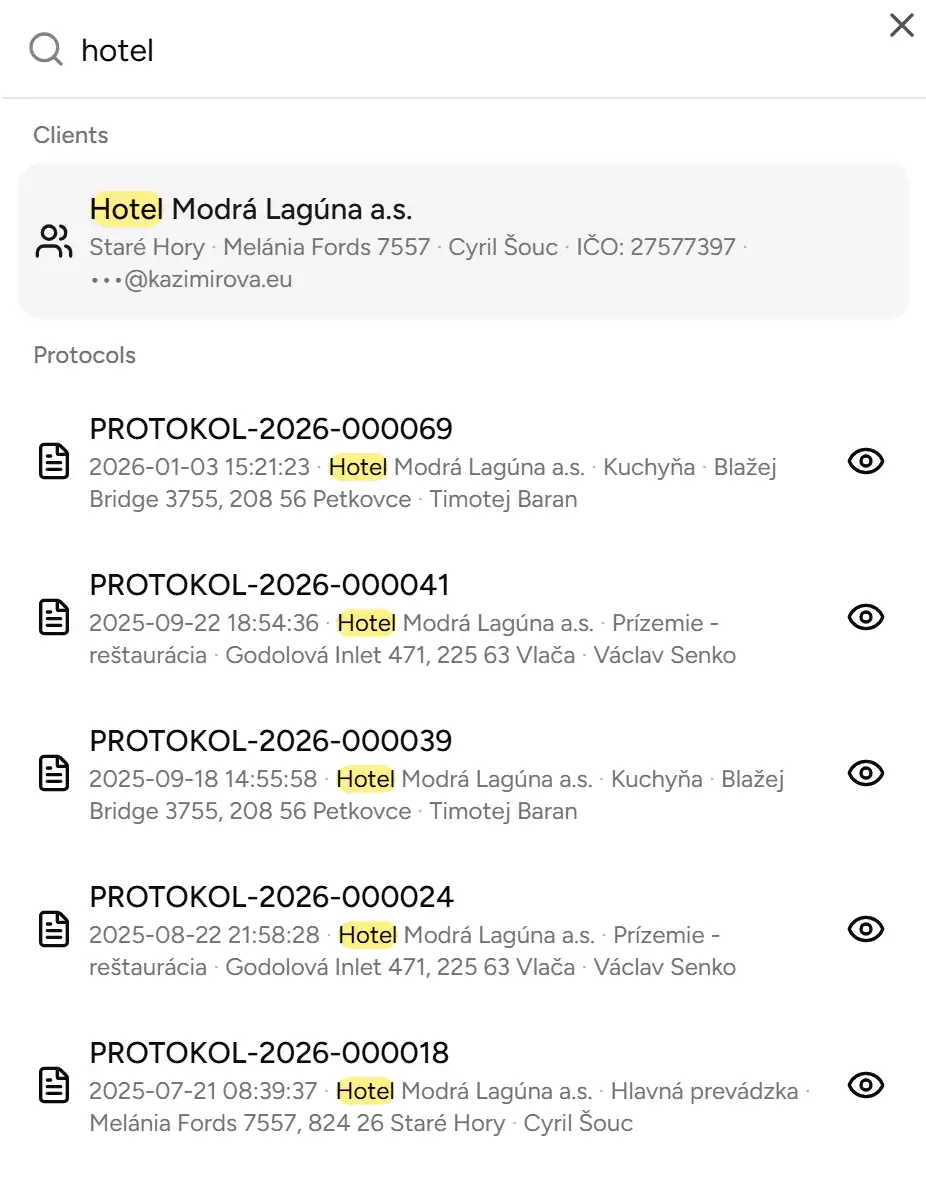Show preview of PROTOKOL-2026-000041
The height and width of the screenshot is (1180, 926).
click(864, 617)
